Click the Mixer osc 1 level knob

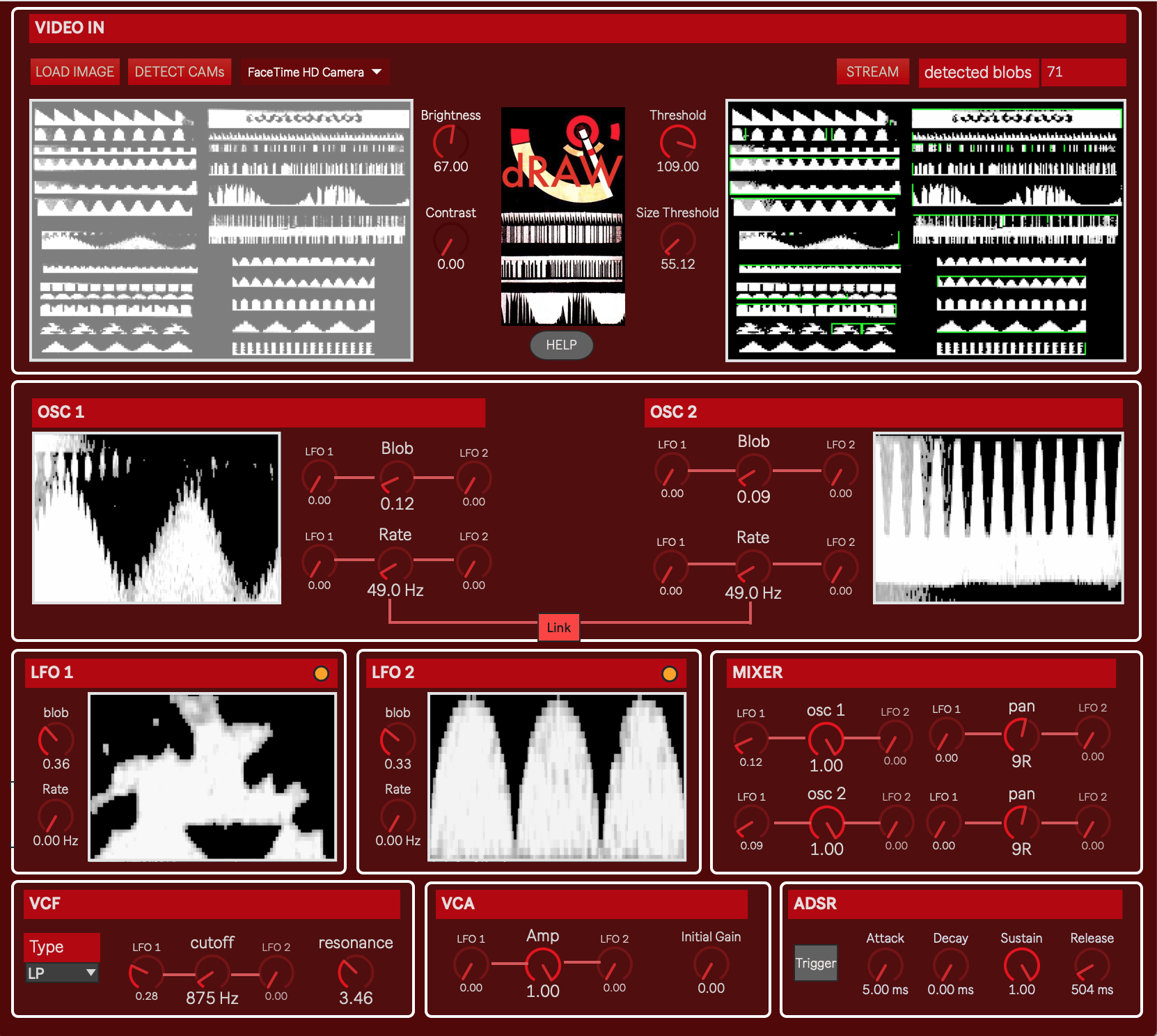pyautogui.click(x=826, y=738)
